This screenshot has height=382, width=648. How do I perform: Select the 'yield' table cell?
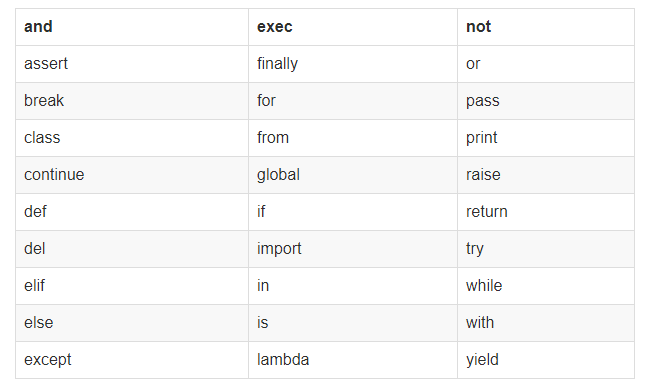point(546,360)
